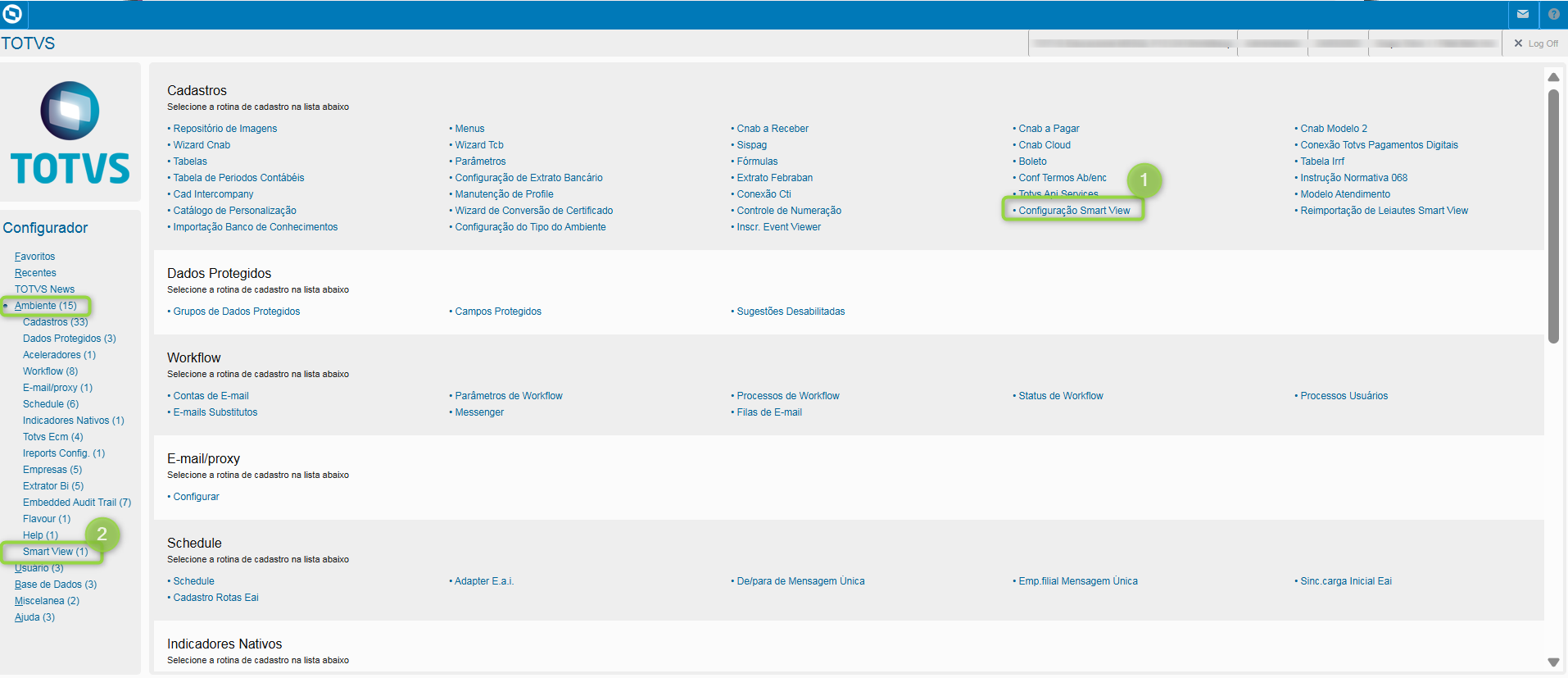Open the Inscr. Event Viewer link

coord(778,227)
